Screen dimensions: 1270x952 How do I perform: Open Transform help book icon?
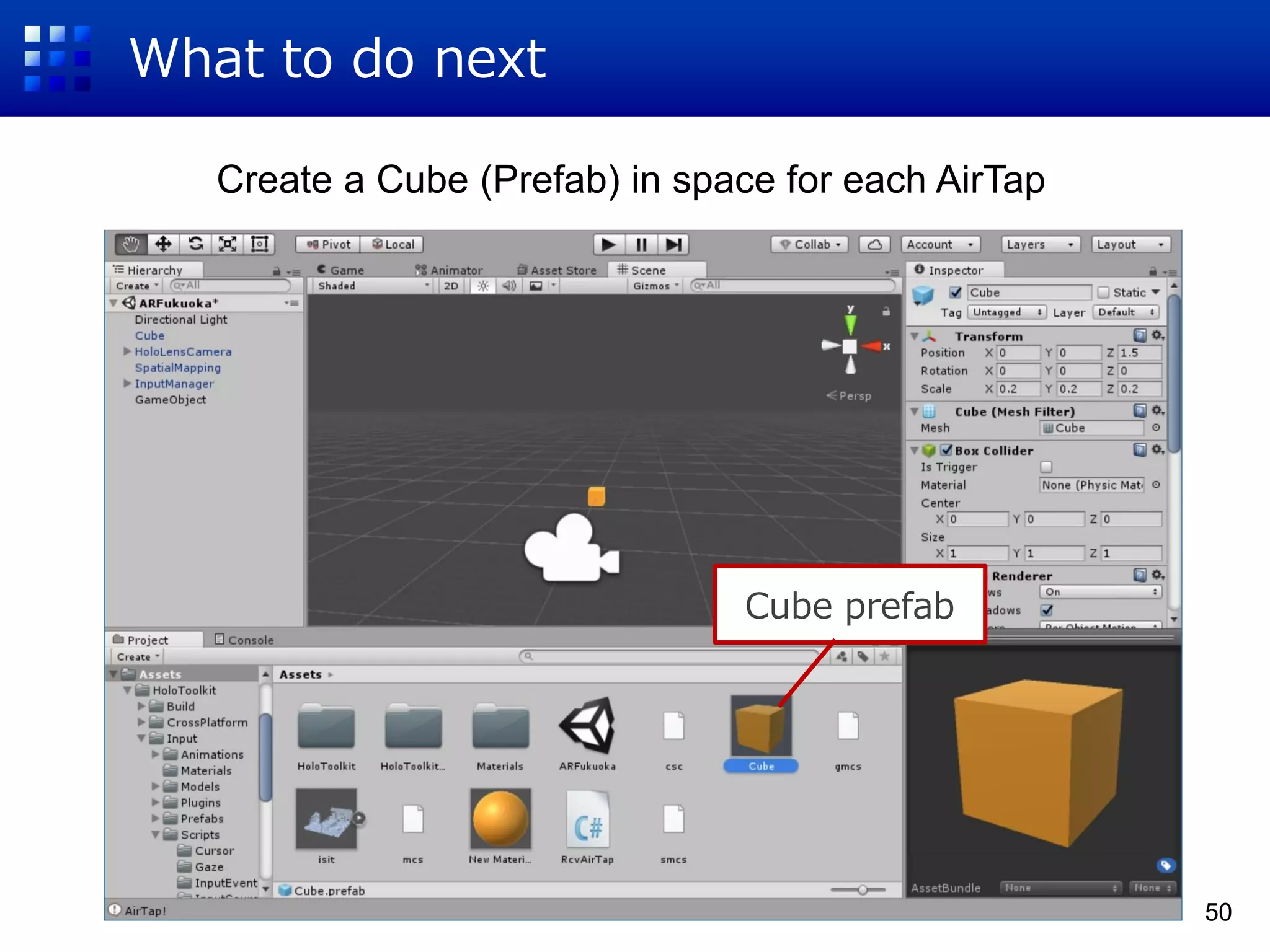click(1140, 336)
